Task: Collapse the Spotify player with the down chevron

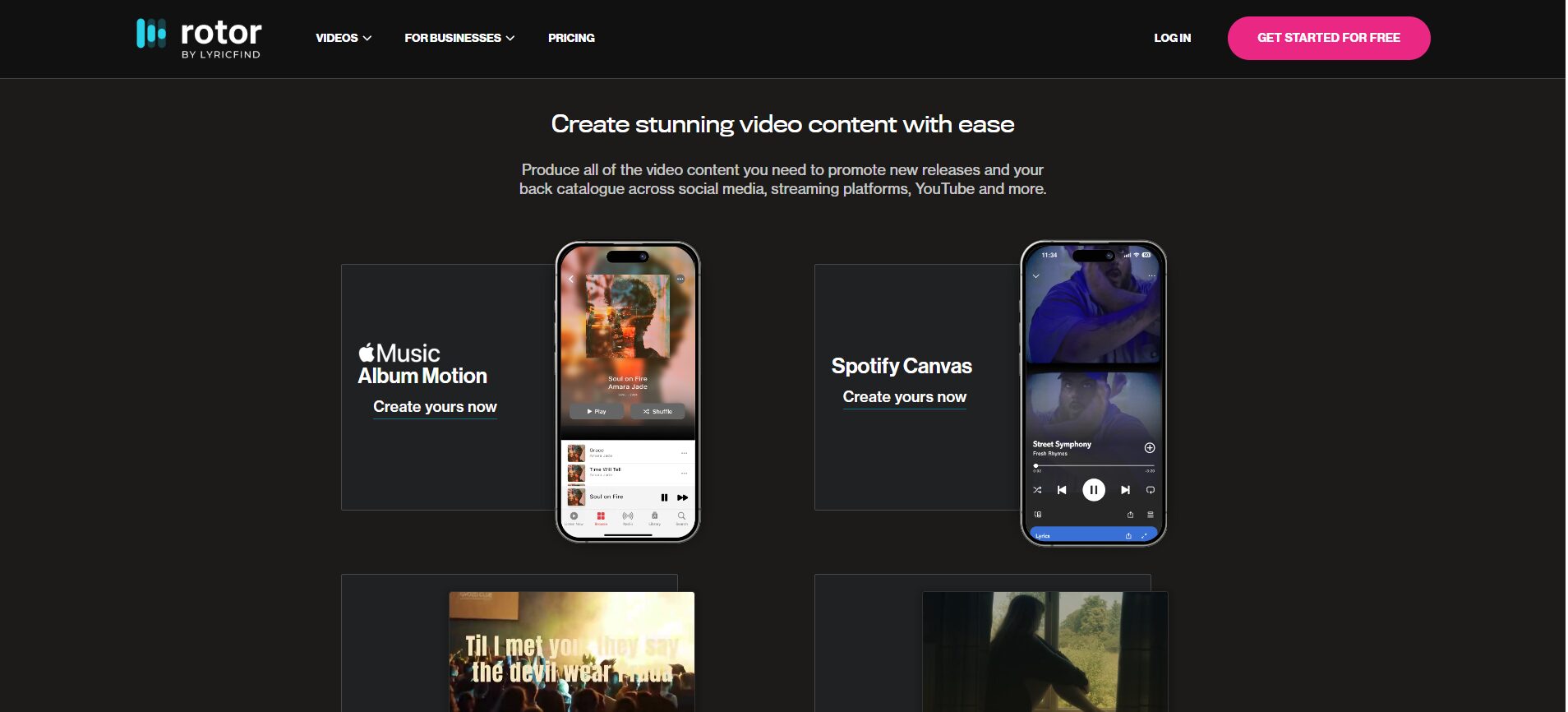Action: [x=1036, y=276]
